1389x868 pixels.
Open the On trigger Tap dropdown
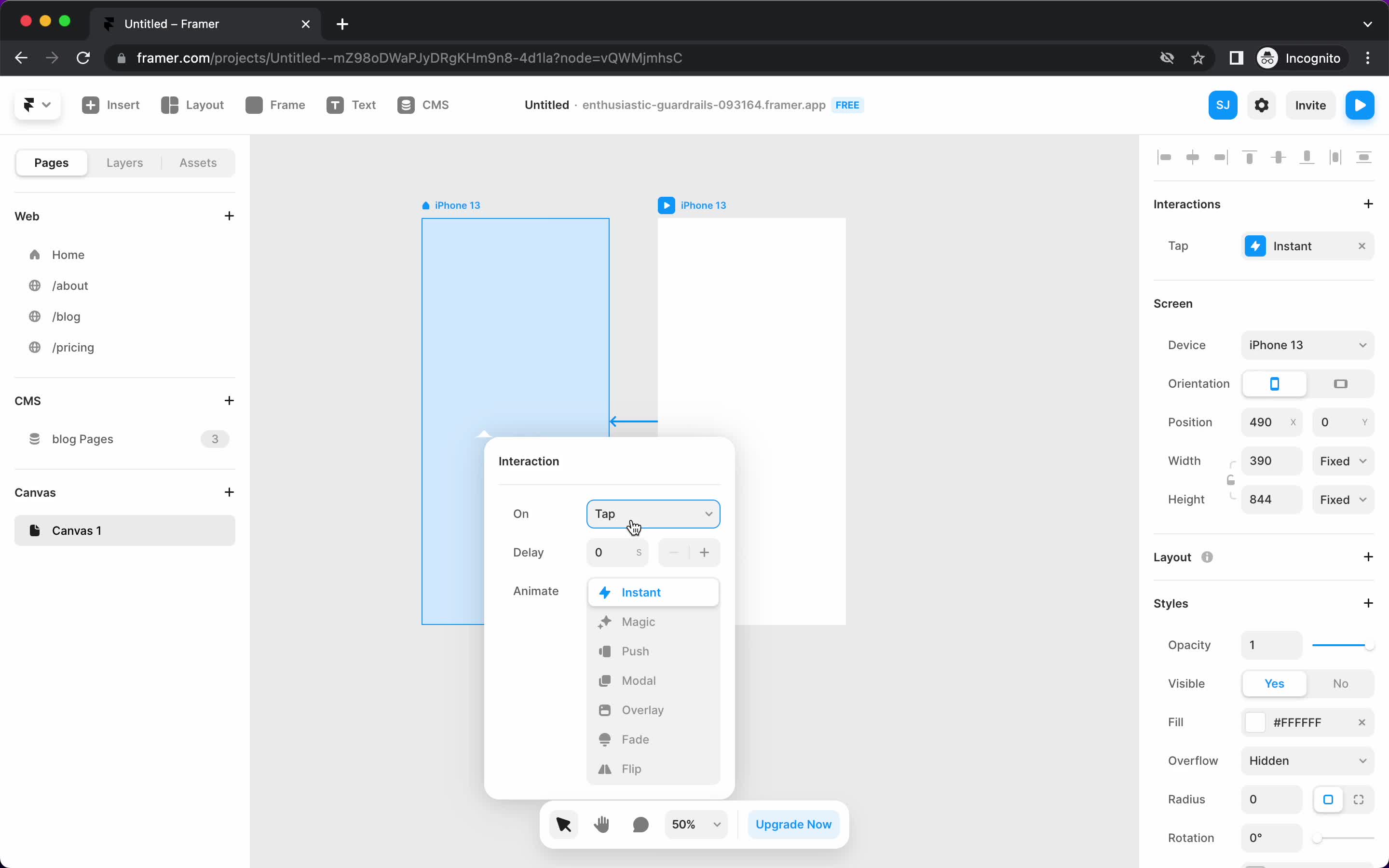click(651, 513)
